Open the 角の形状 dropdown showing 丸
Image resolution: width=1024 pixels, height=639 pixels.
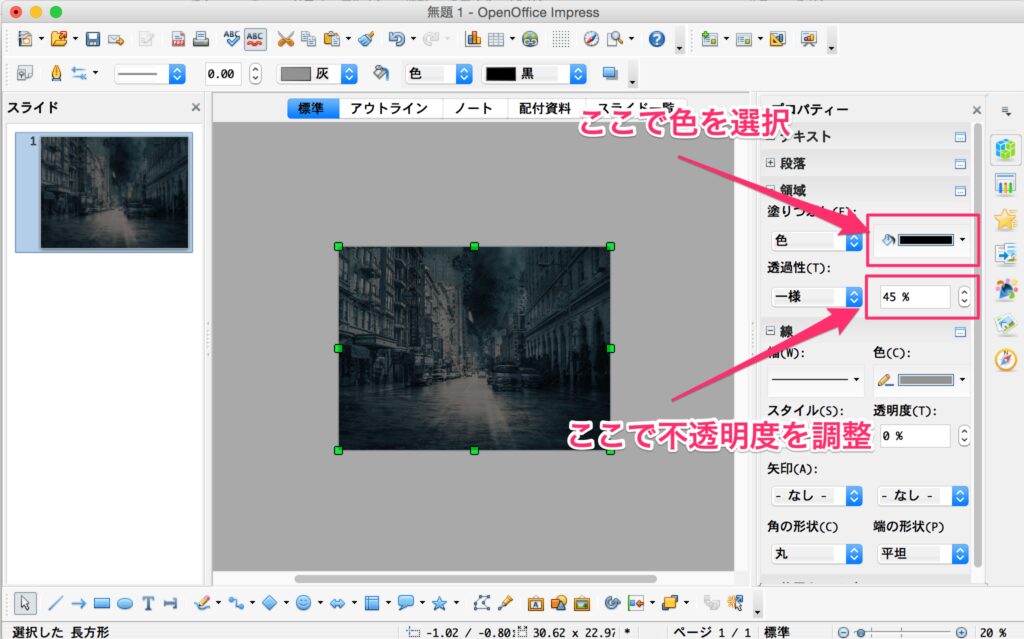816,553
